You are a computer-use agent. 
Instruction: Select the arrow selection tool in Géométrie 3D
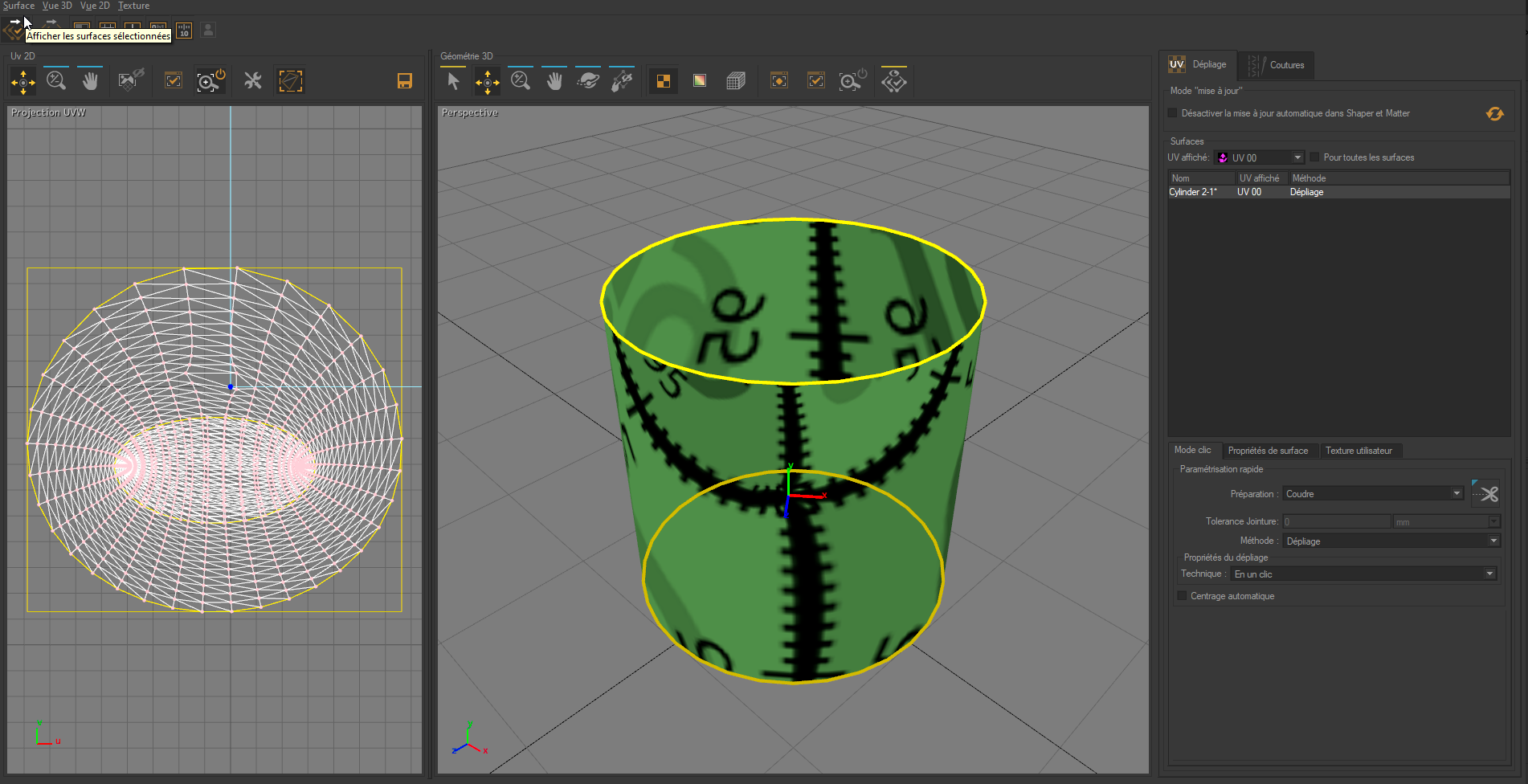(453, 80)
